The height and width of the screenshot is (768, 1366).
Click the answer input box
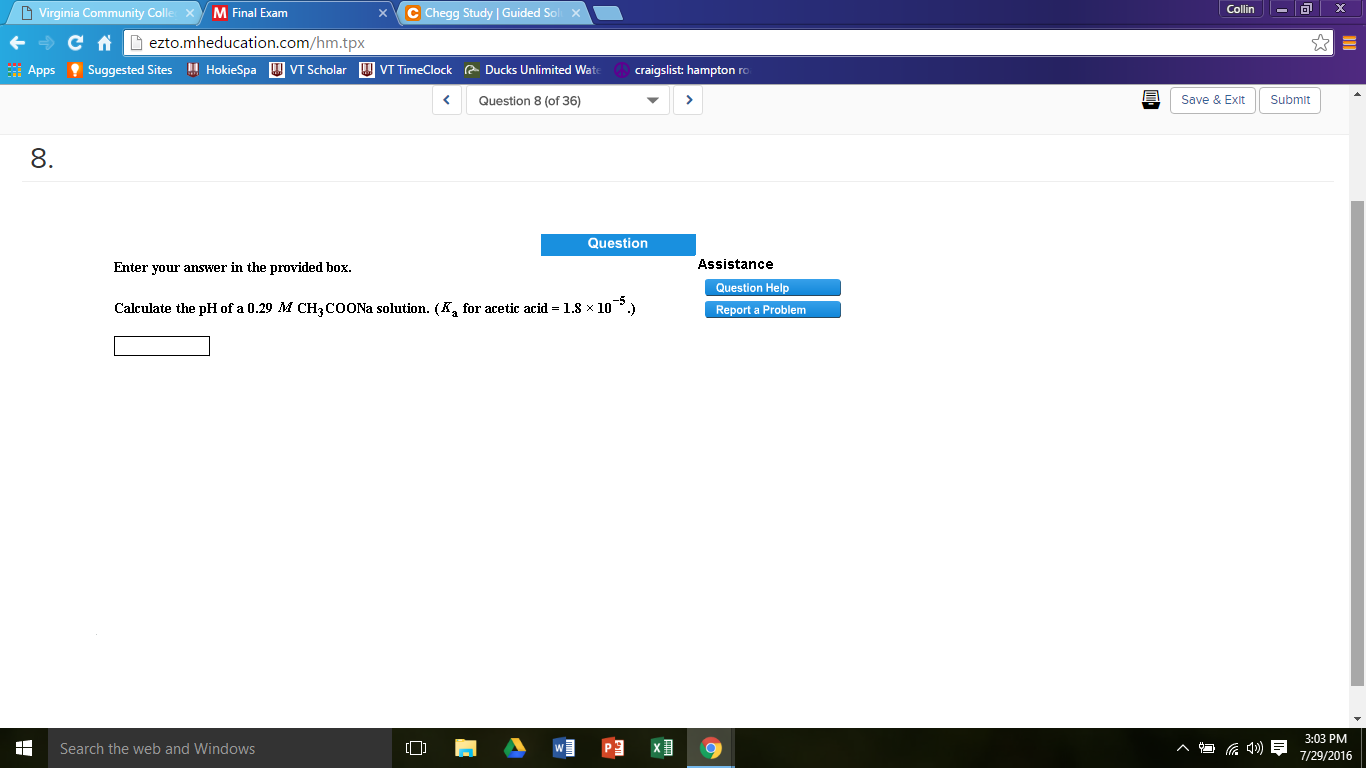[x=161, y=345]
